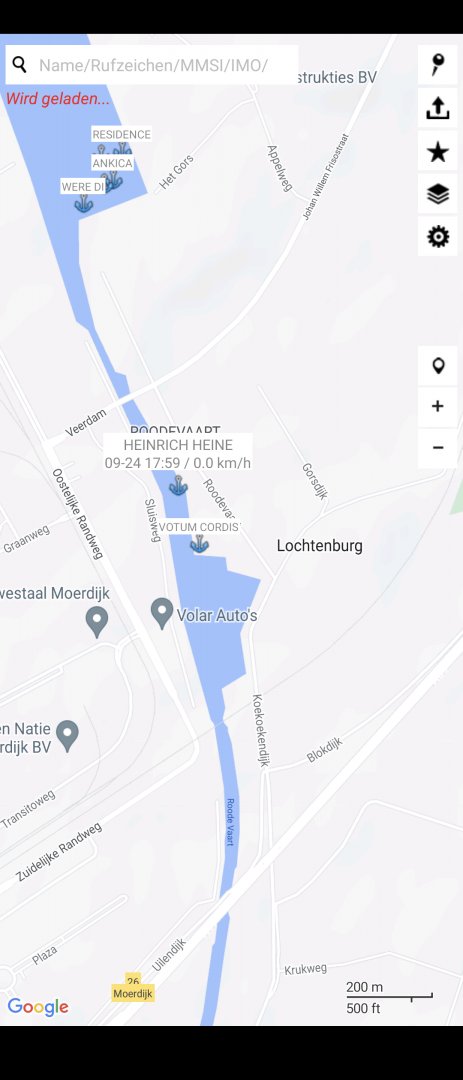Center map on my location pin
The image size is (463, 1080).
(x=438, y=366)
